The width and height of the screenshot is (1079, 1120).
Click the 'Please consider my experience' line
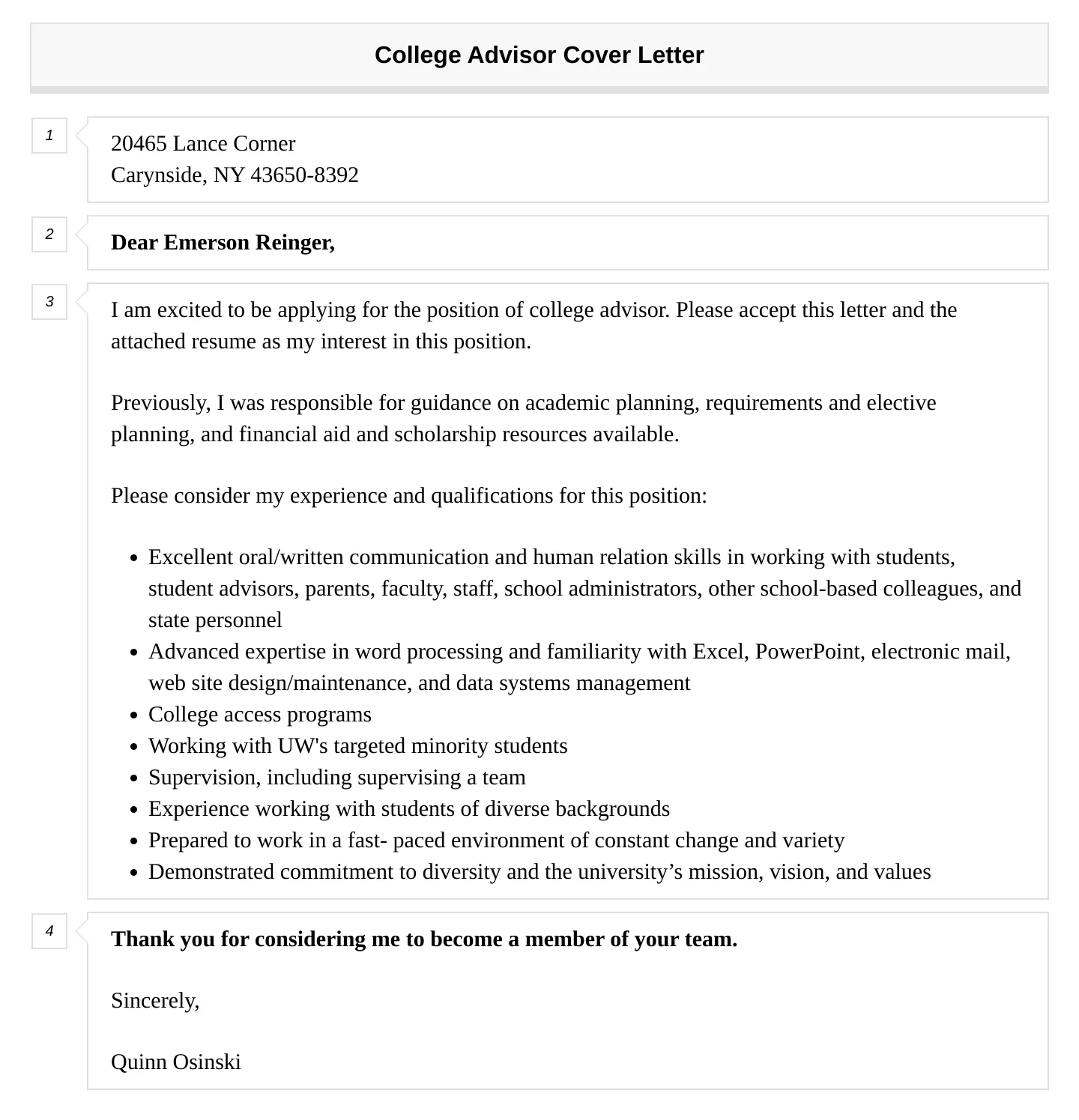click(408, 496)
